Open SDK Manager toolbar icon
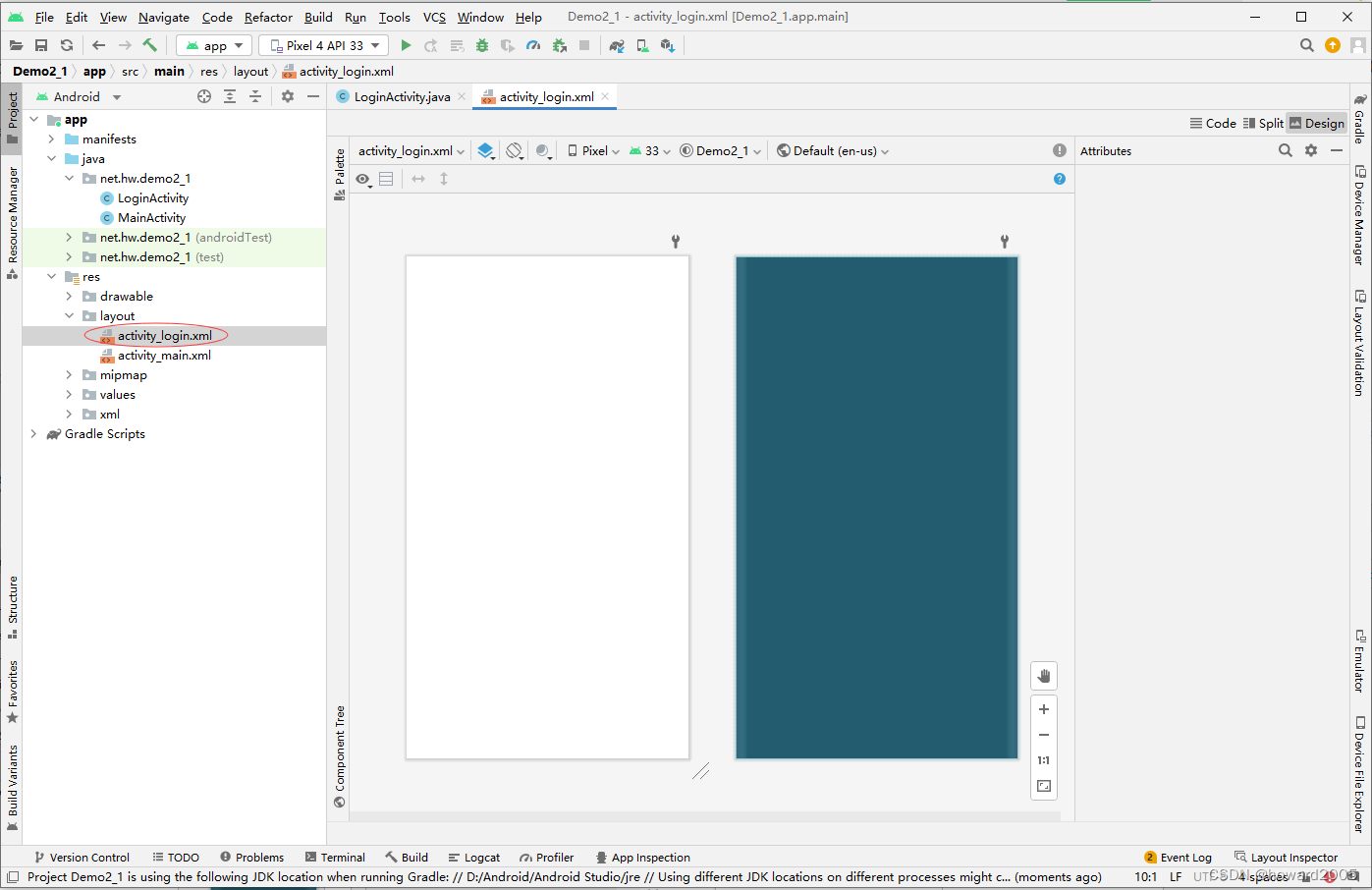The width and height of the screenshot is (1372, 890). point(668,45)
